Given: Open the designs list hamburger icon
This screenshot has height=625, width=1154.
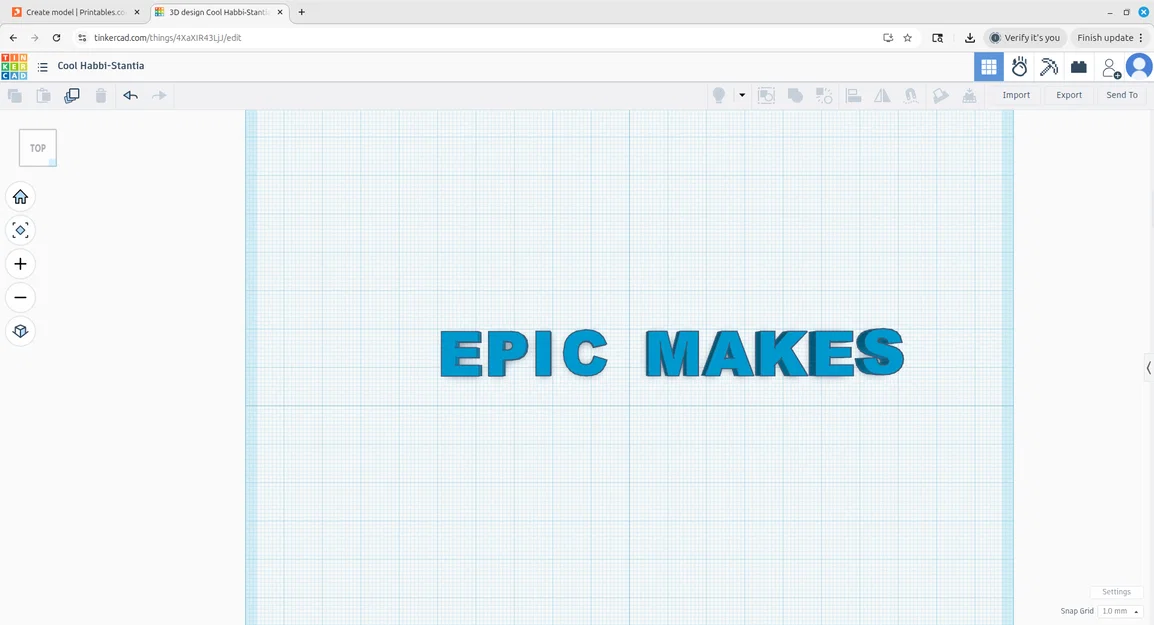Looking at the screenshot, I should [x=43, y=67].
